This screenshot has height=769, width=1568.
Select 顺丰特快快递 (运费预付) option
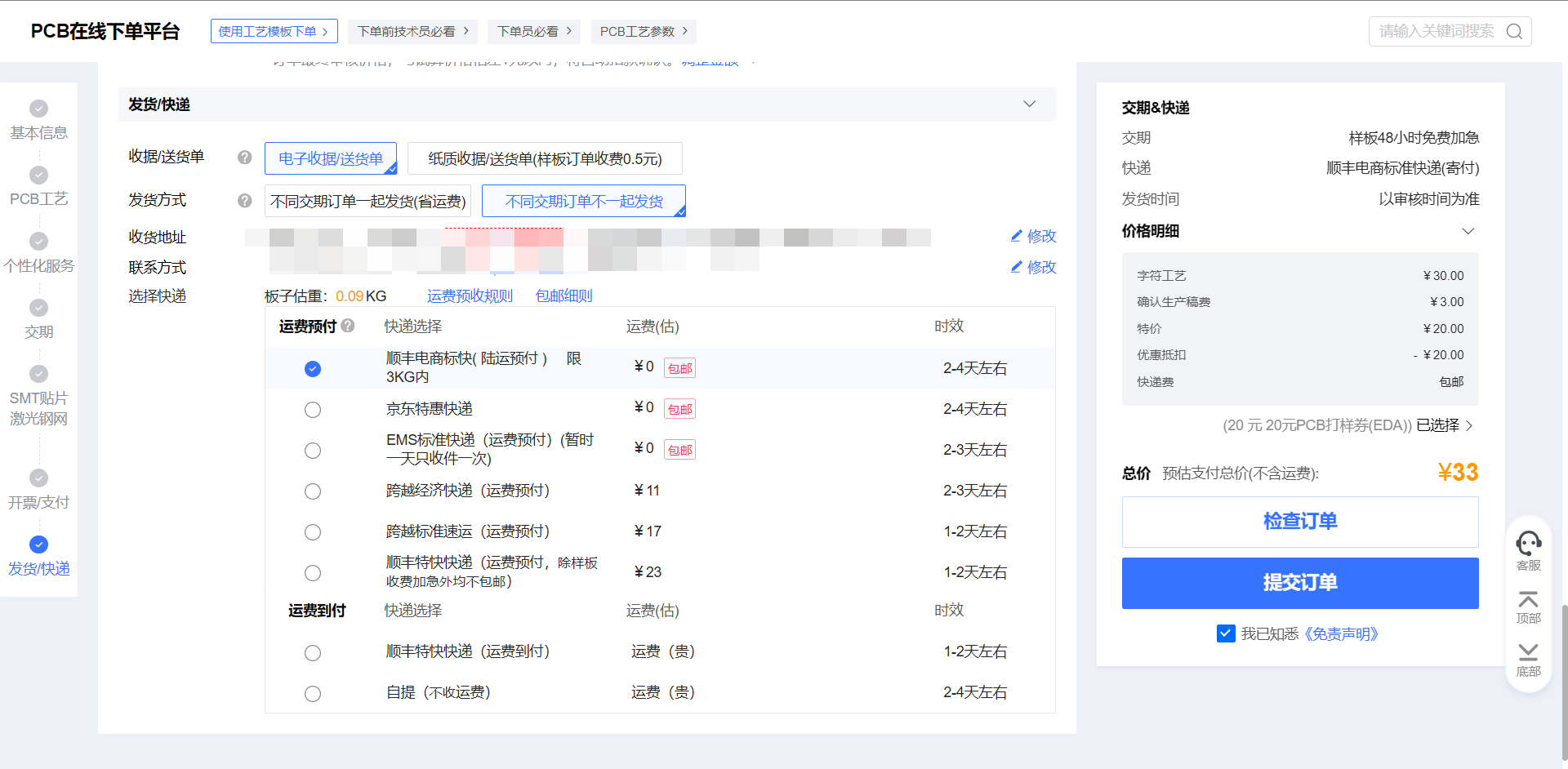(313, 573)
